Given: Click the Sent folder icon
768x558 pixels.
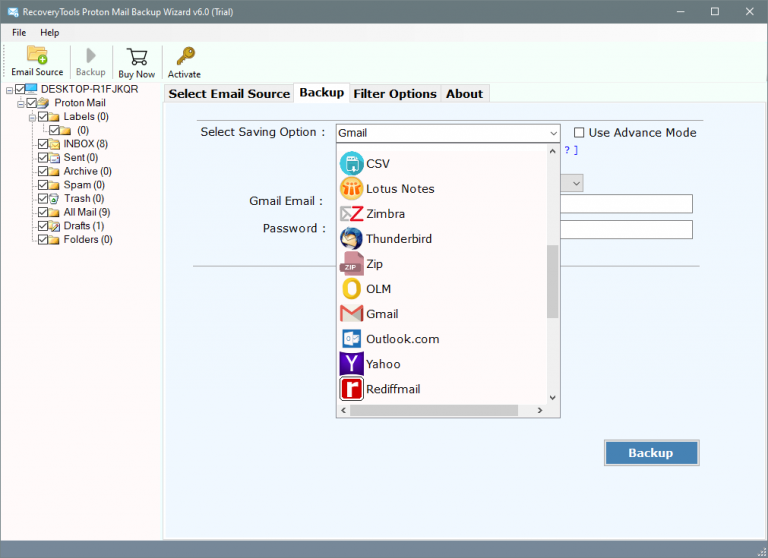Looking at the screenshot, I should coord(54,158).
